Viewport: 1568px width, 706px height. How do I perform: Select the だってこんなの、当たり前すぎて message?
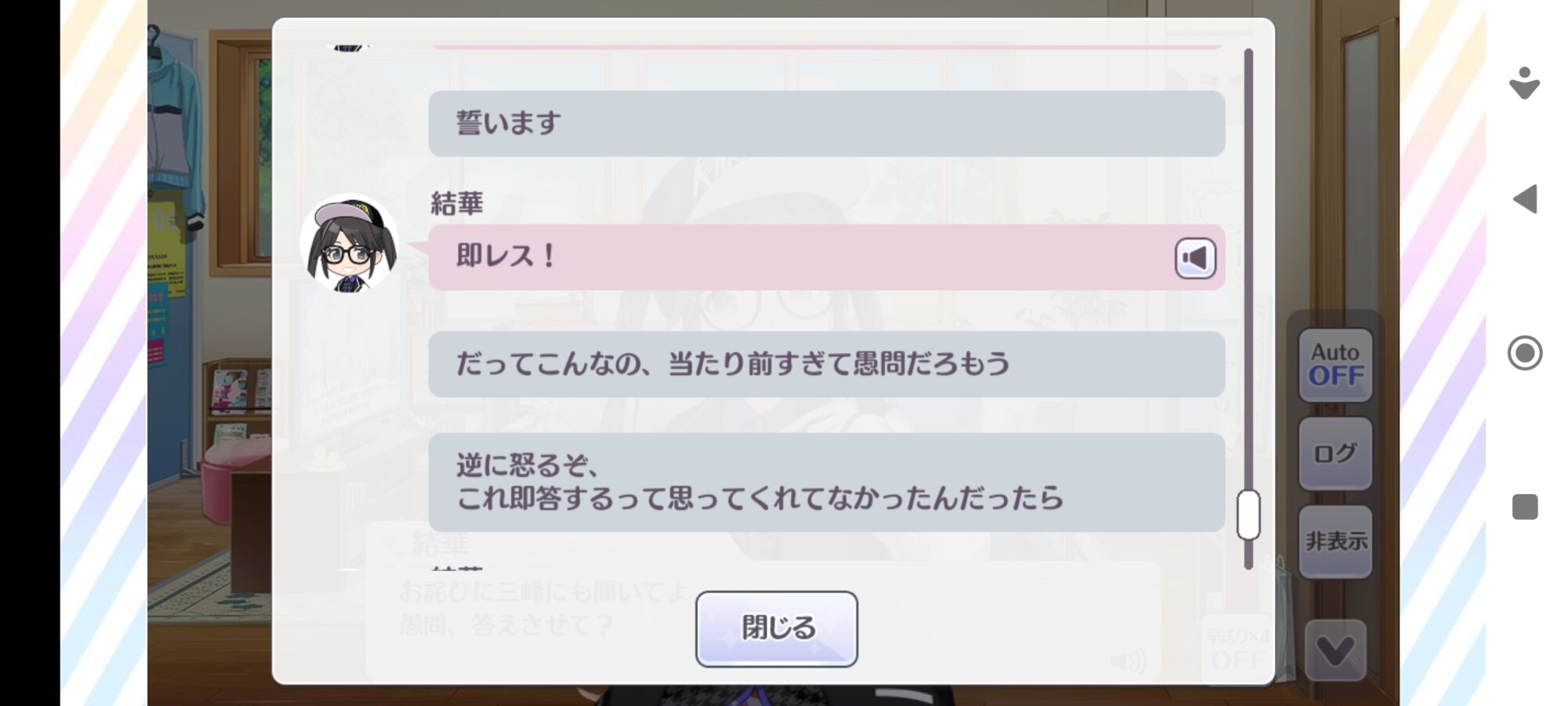pos(826,364)
